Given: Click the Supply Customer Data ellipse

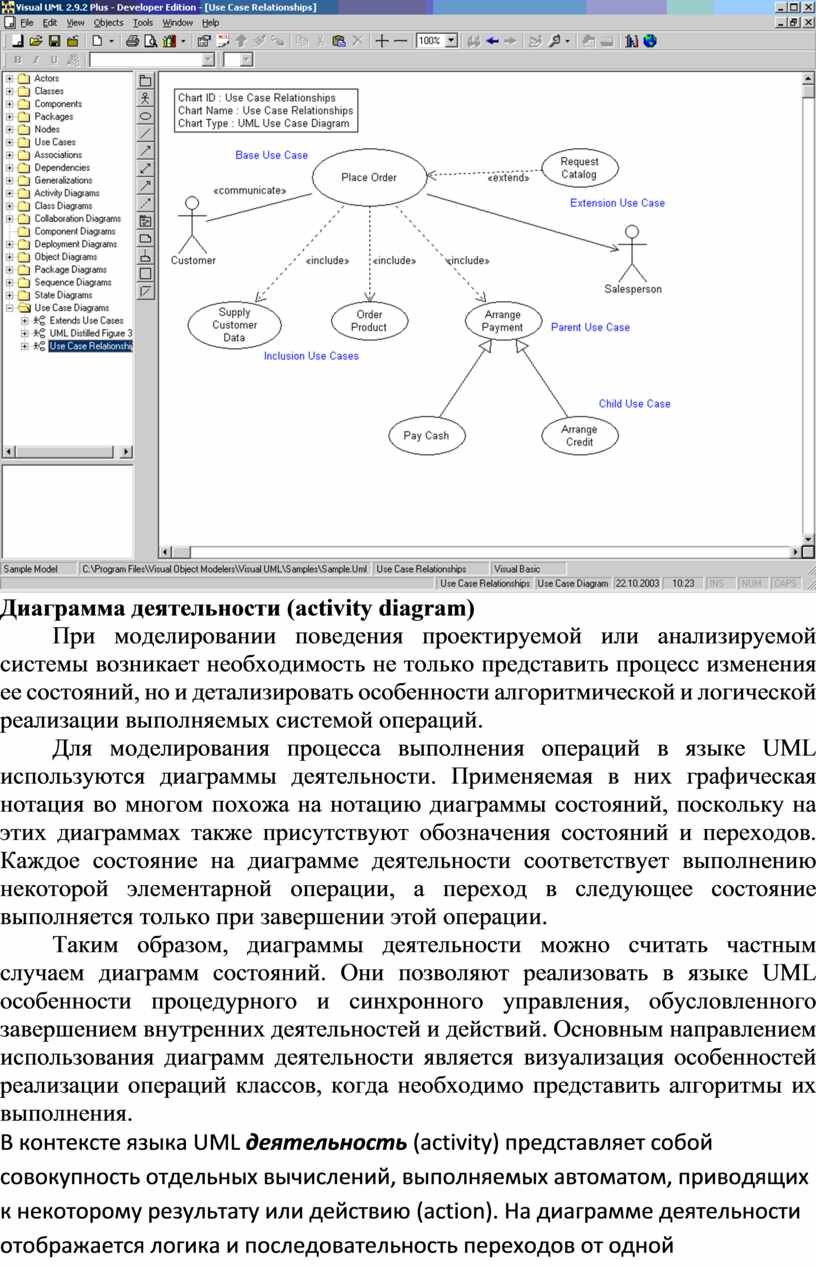Looking at the screenshot, I should [234, 326].
